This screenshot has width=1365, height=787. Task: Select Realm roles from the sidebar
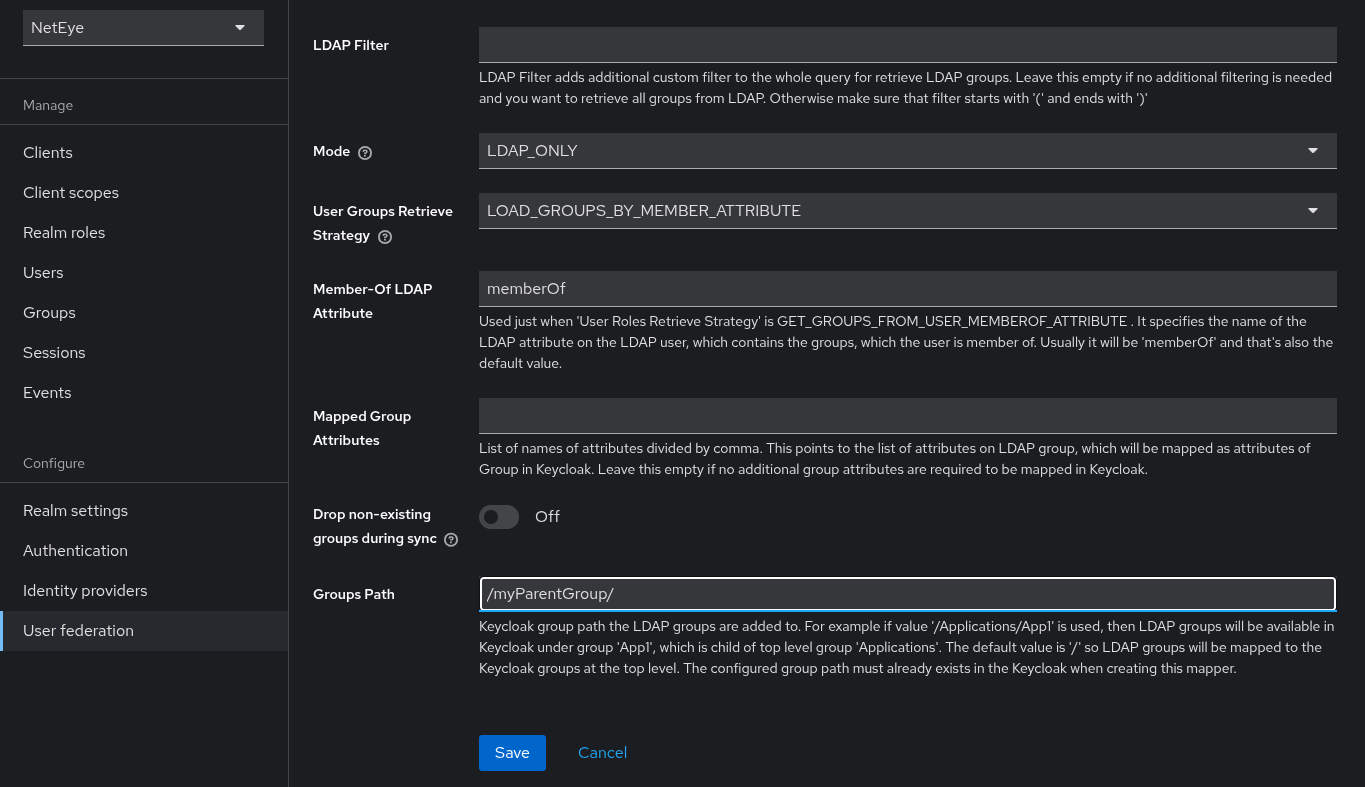point(63,232)
